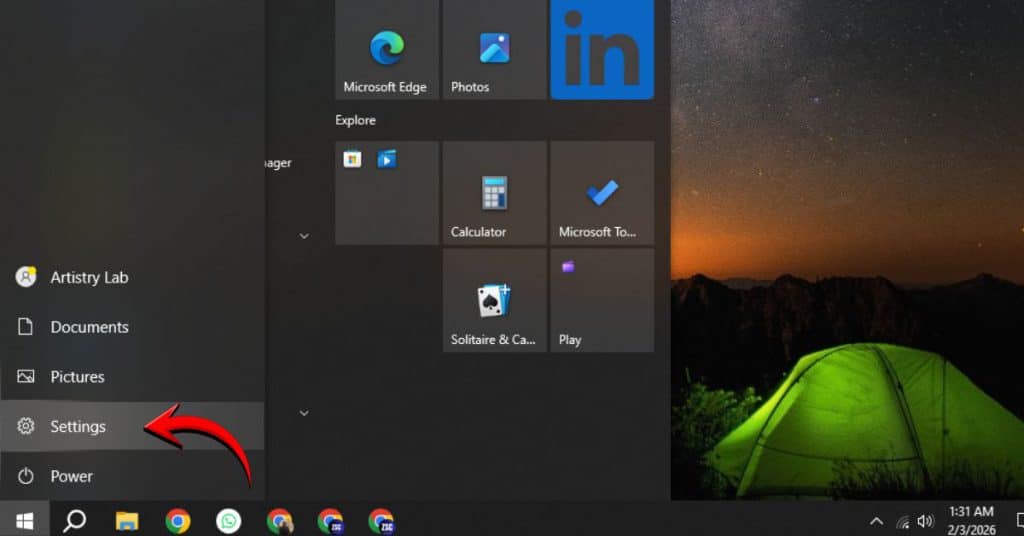
Task: Open Settings from the Start menu
Action: (78, 427)
